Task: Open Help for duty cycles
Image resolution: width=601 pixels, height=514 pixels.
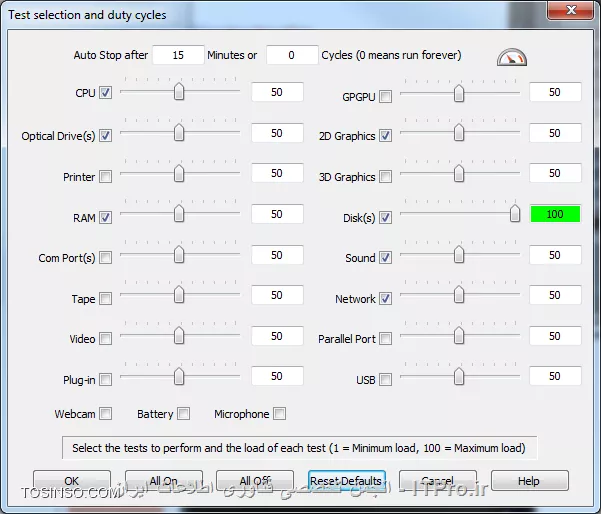Action: [529, 481]
